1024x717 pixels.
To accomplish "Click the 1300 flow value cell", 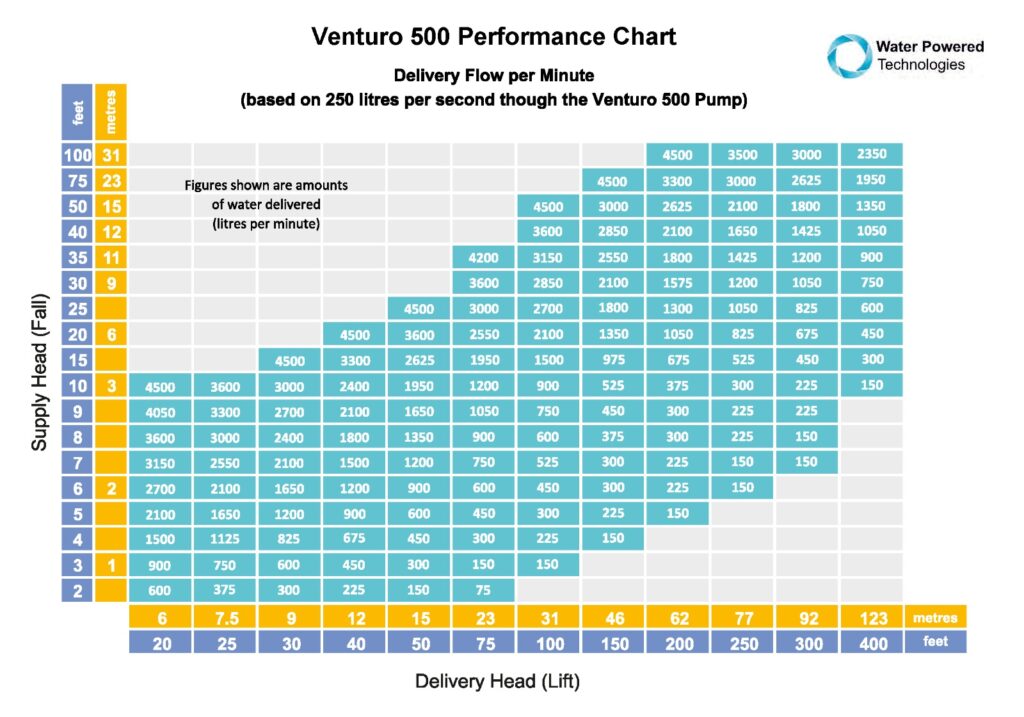I will [678, 308].
